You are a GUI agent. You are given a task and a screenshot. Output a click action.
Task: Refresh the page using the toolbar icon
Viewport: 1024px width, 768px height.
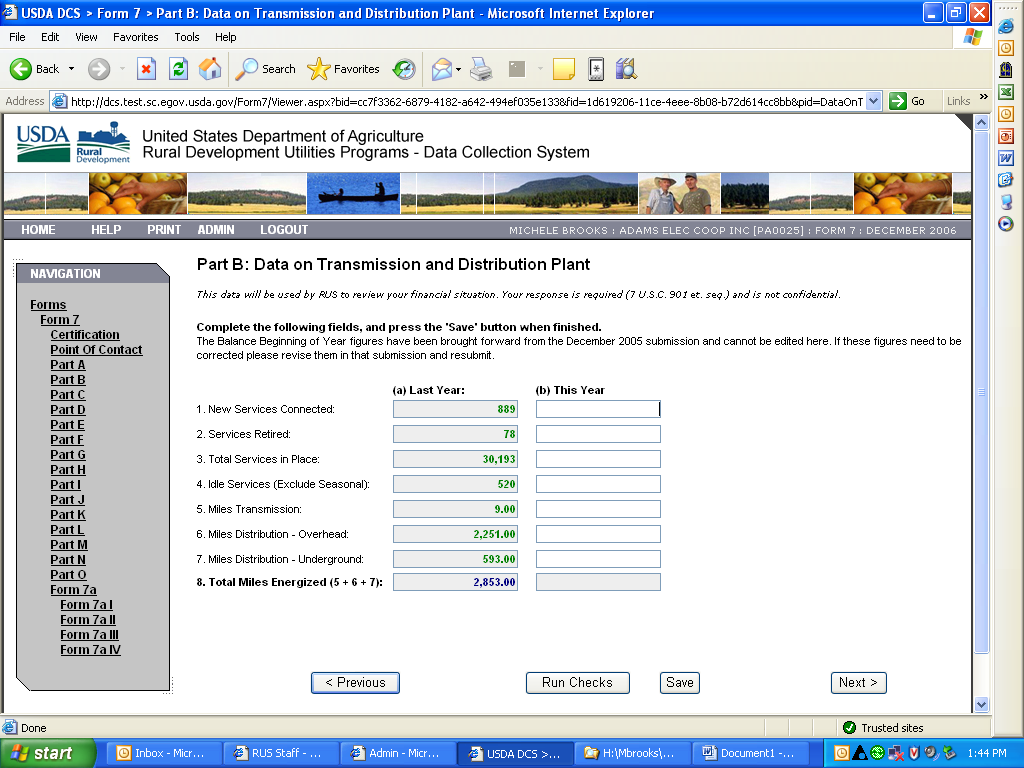point(178,69)
